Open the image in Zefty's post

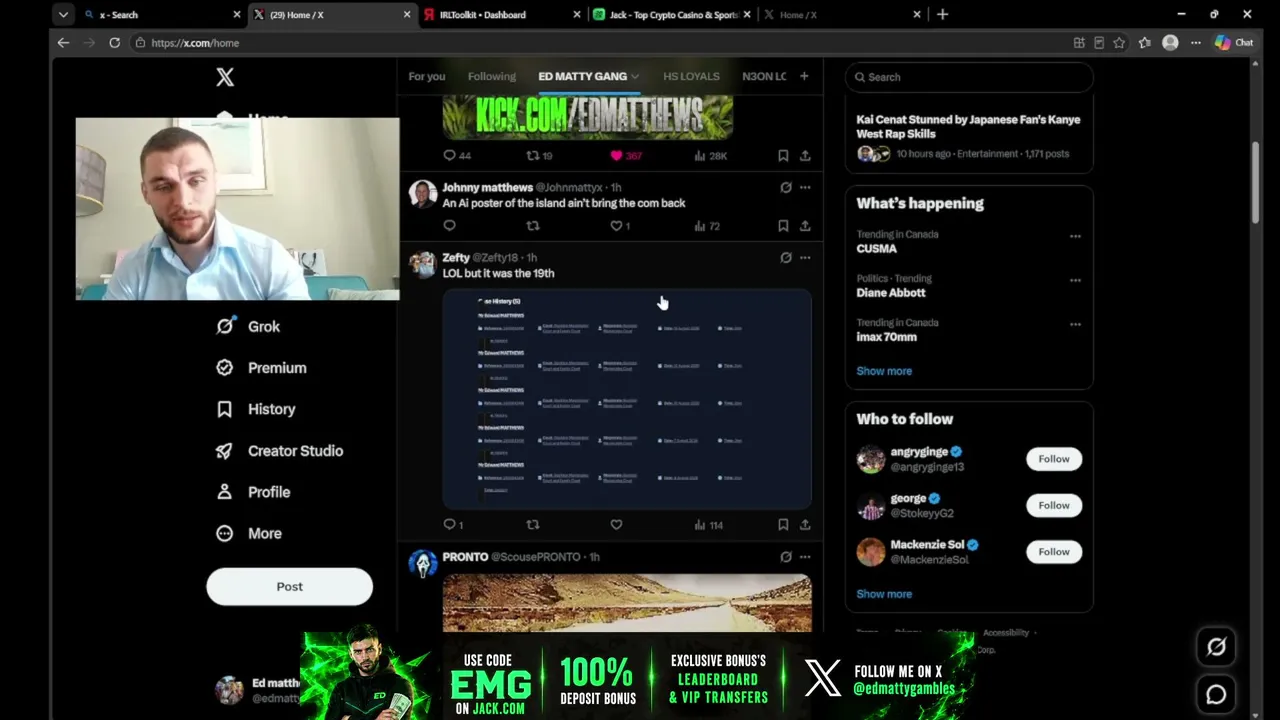627,399
